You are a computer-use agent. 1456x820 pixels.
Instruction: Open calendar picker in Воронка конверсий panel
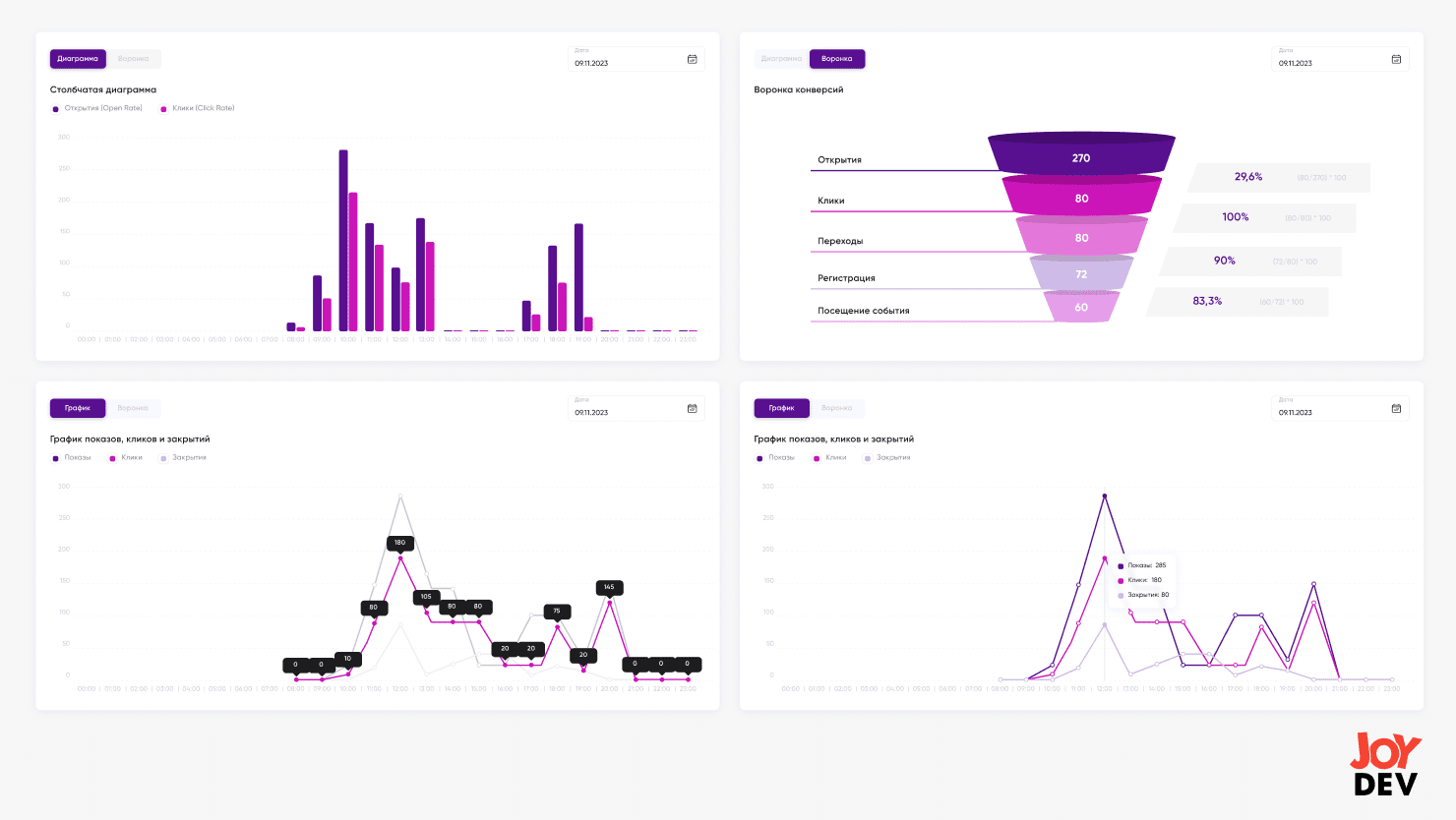click(x=1396, y=59)
